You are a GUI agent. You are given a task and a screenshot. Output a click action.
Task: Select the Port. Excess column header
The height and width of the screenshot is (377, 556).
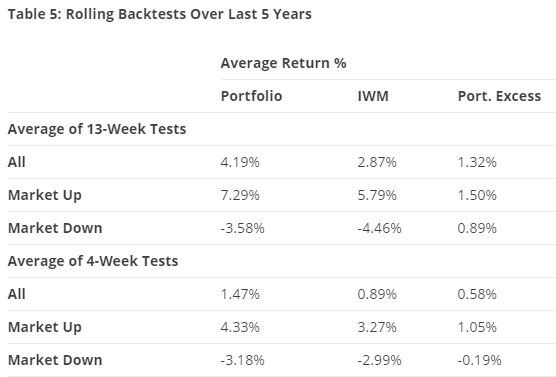[x=499, y=96]
